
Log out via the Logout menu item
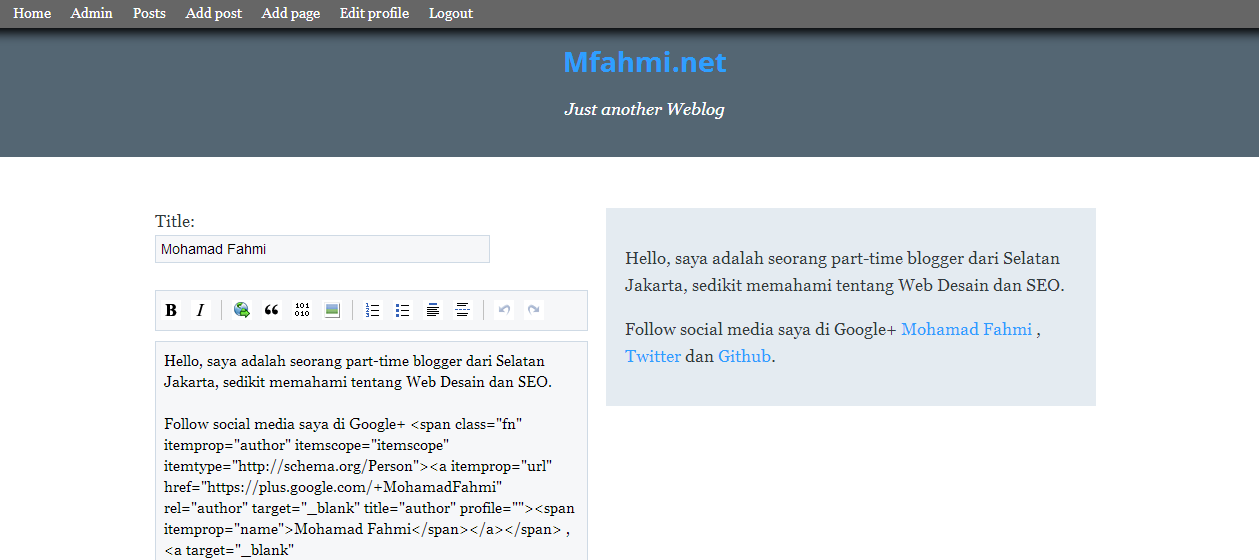click(x=451, y=13)
